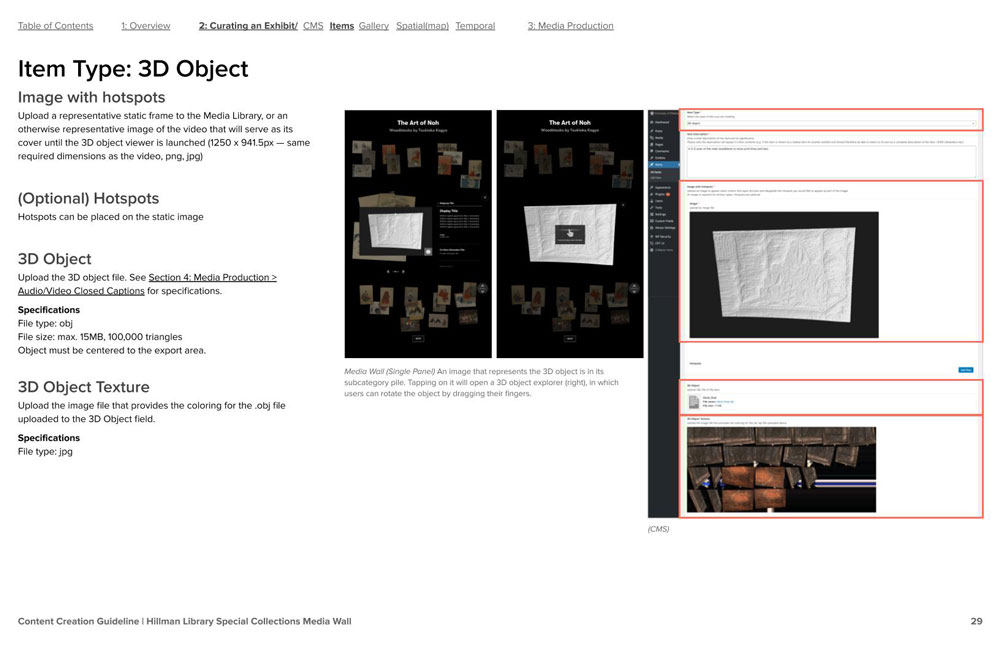This screenshot has height=647, width=1000.
Task: Click the "(Optional) Hotspots" heading
Action: click(88, 198)
